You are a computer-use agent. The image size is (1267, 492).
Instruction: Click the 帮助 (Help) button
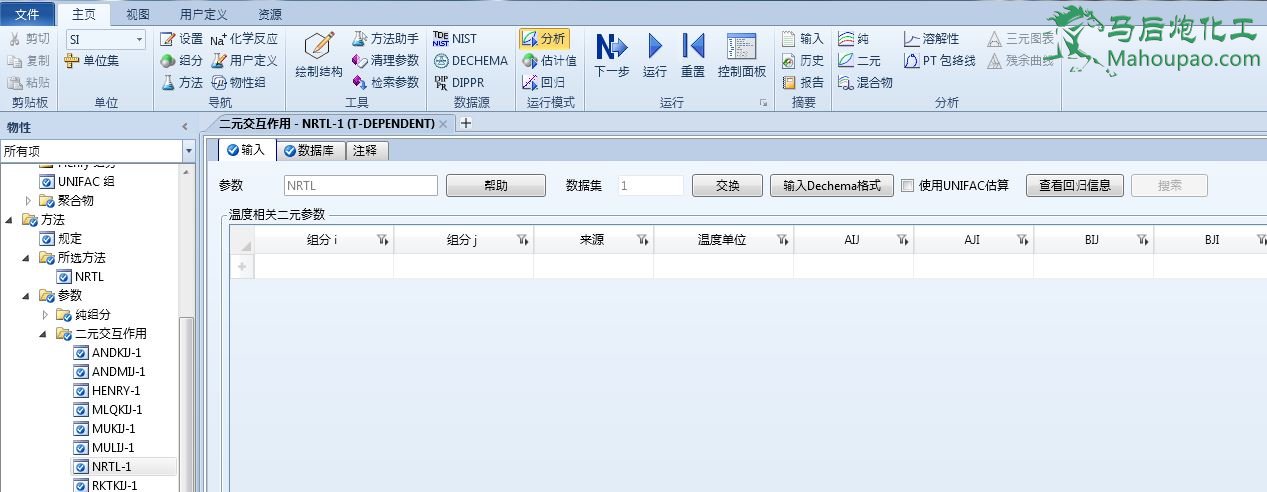(x=495, y=185)
